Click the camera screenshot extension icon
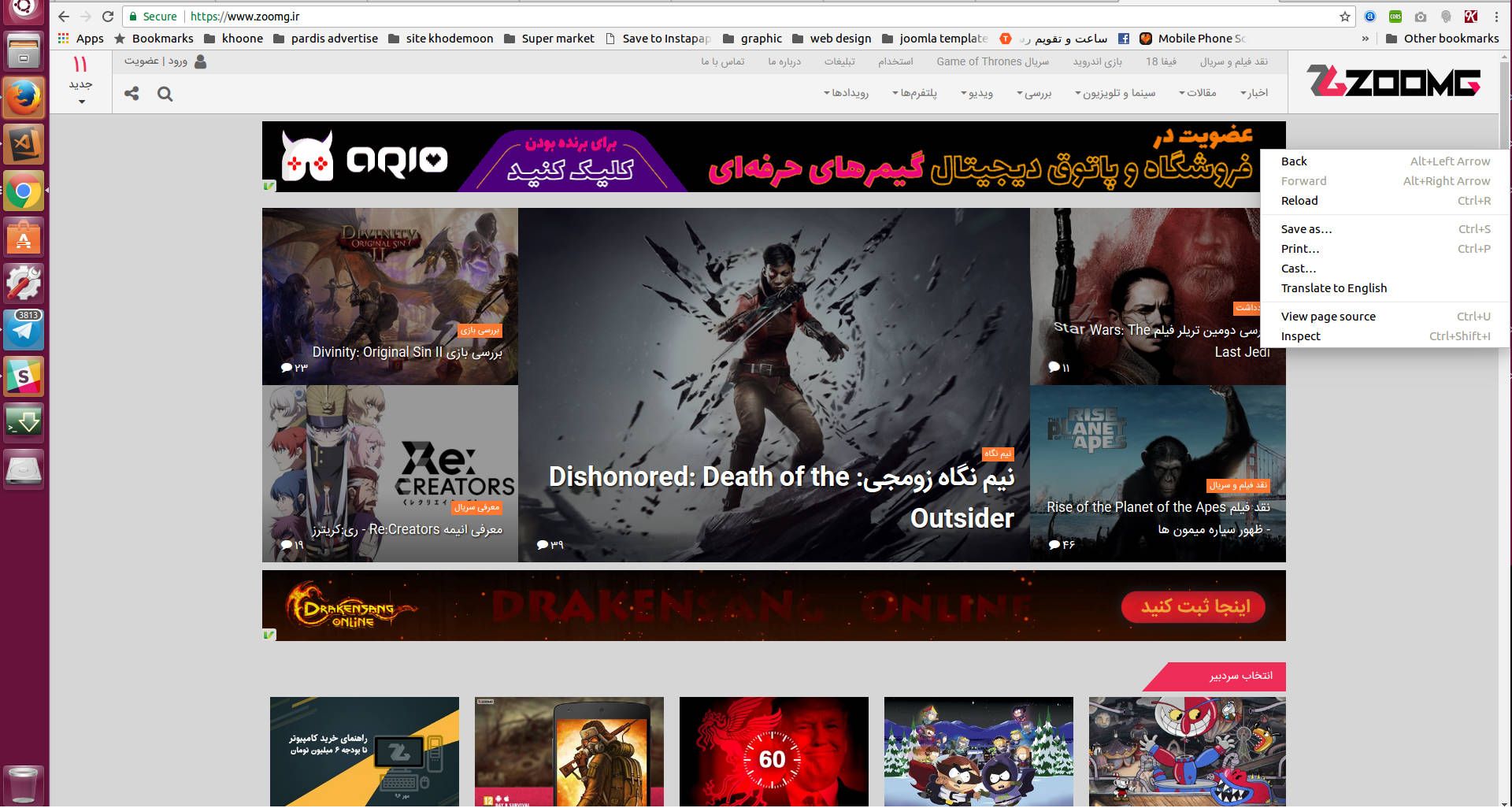 1421,17
